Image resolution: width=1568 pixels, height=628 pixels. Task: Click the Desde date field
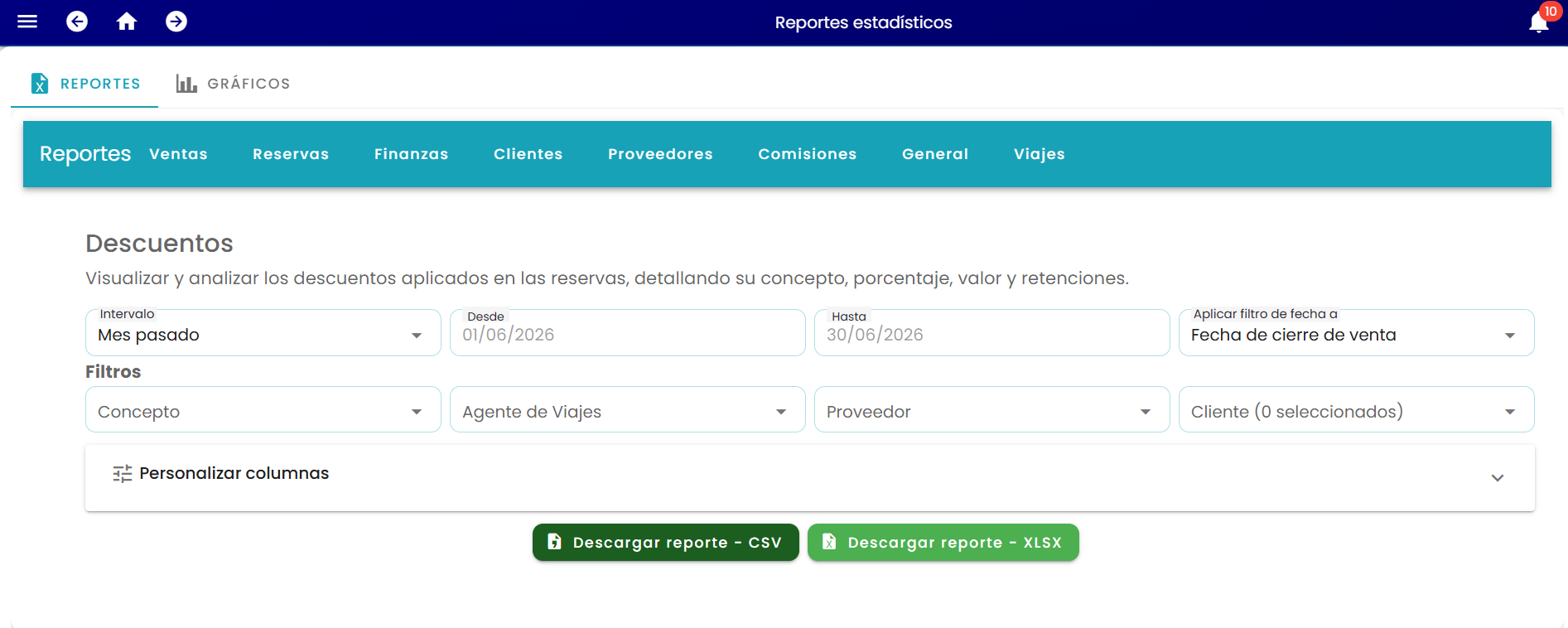point(628,333)
